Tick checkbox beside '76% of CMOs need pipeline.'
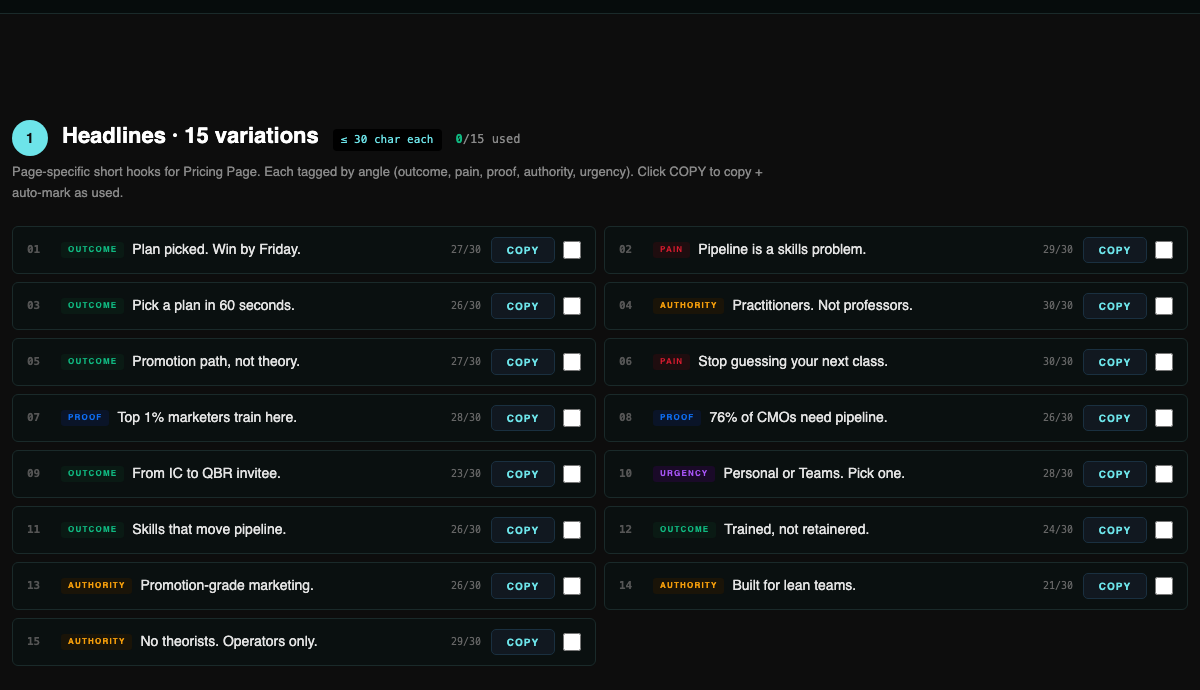 pos(1164,418)
